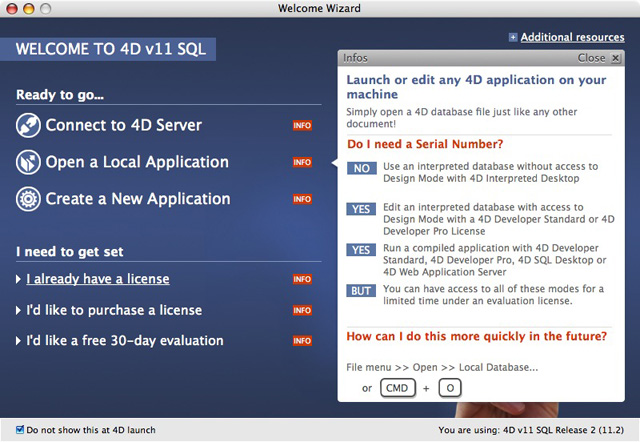Choose Create a New Application label

(x=137, y=199)
